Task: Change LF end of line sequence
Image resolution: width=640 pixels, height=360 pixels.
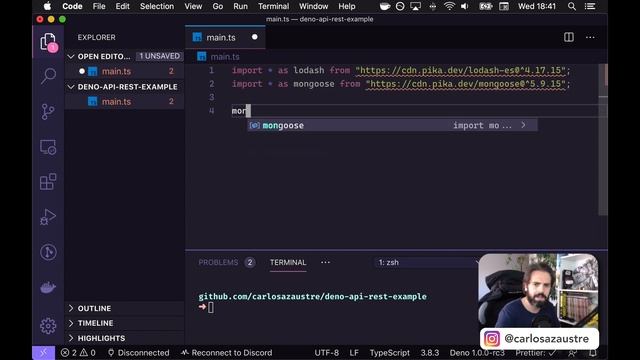Action: [x=354, y=353]
